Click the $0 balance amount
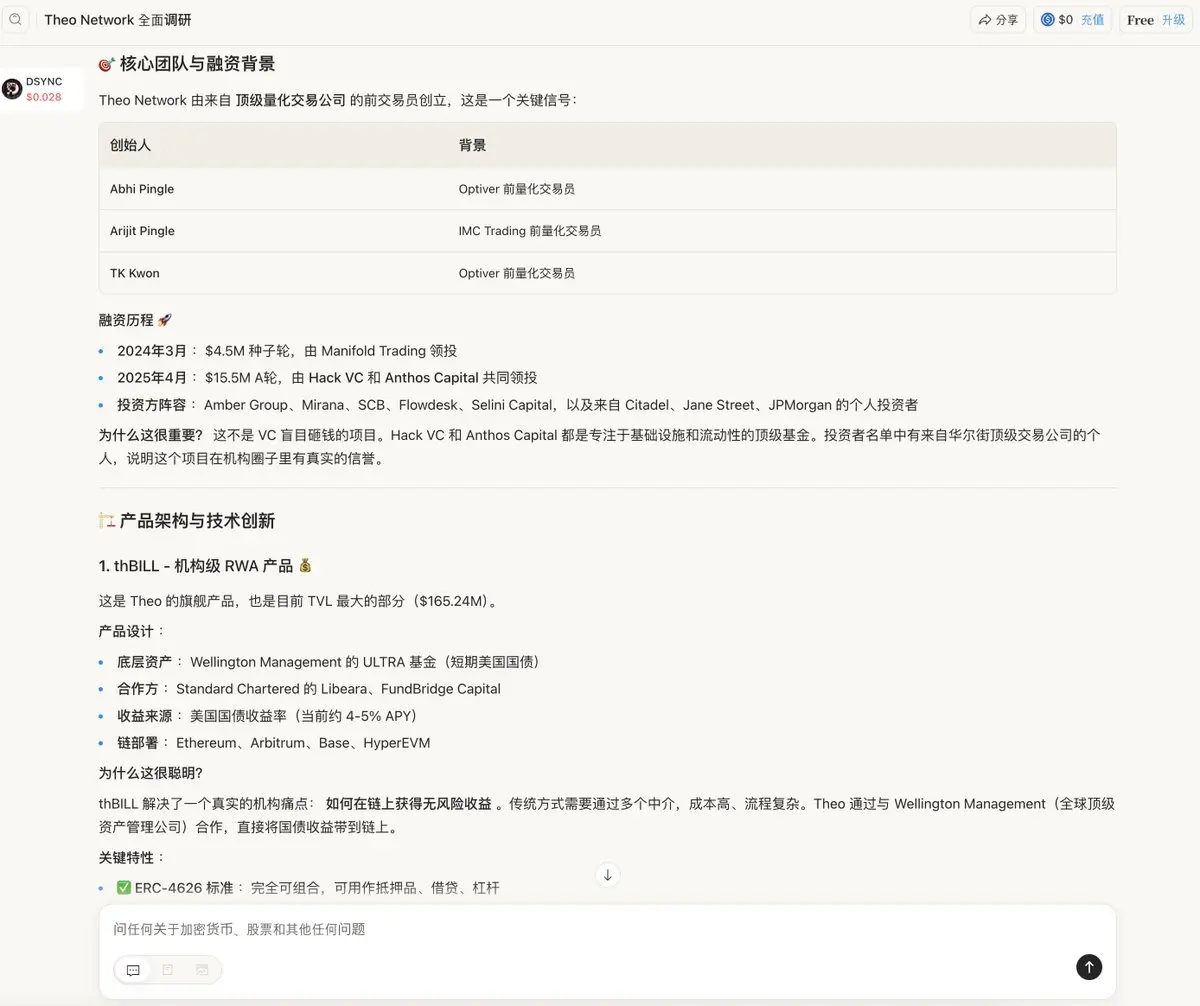This screenshot has width=1200, height=1006. 1066,20
